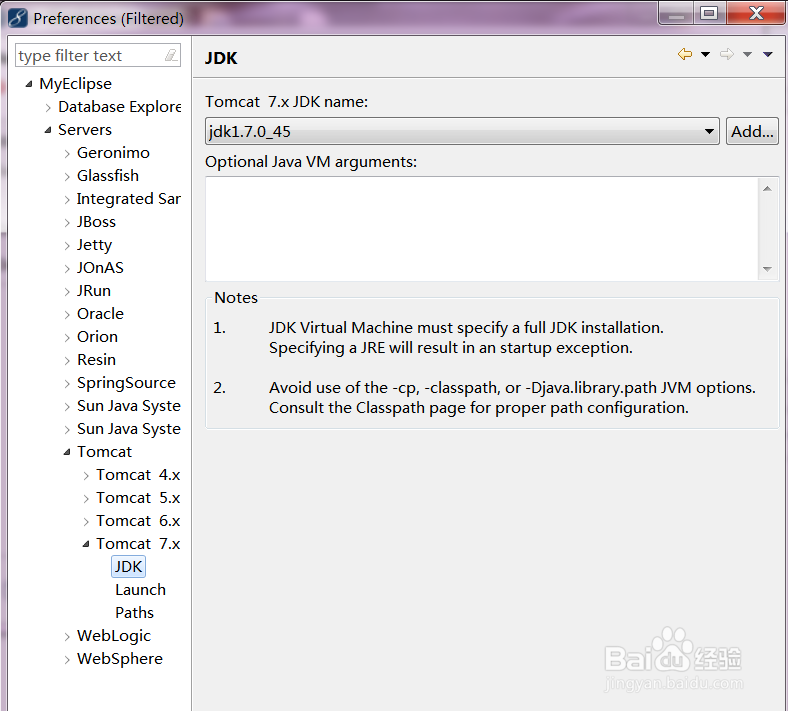Collapse the Servers tree node
The height and width of the screenshot is (711, 788).
pyautogui.click(x=48, y=130)
